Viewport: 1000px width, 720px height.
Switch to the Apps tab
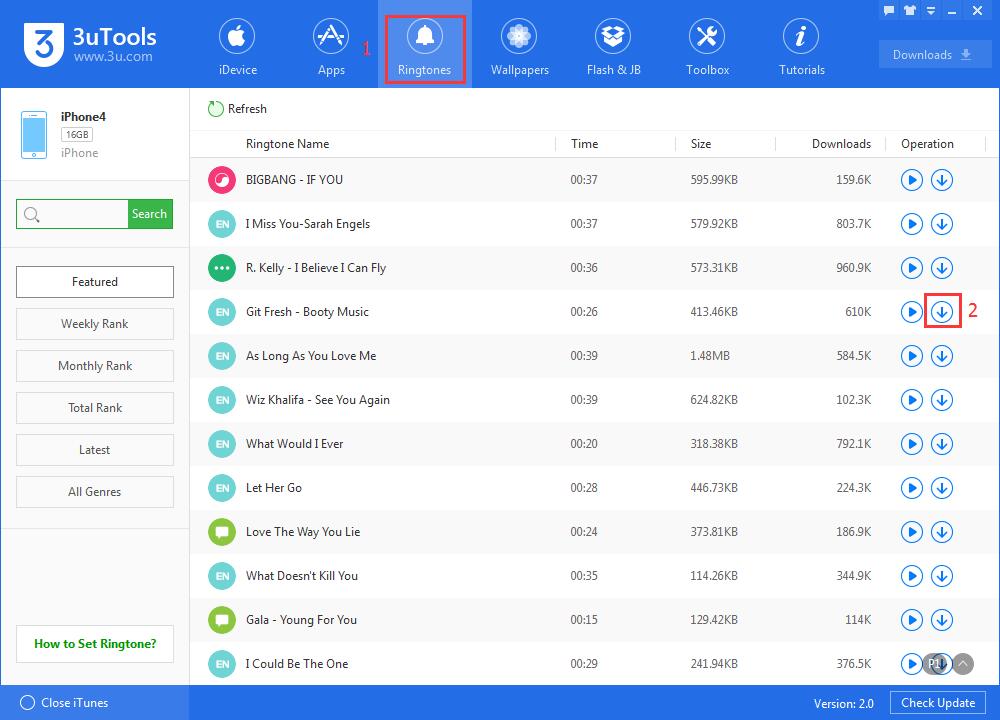pos(331,47)
